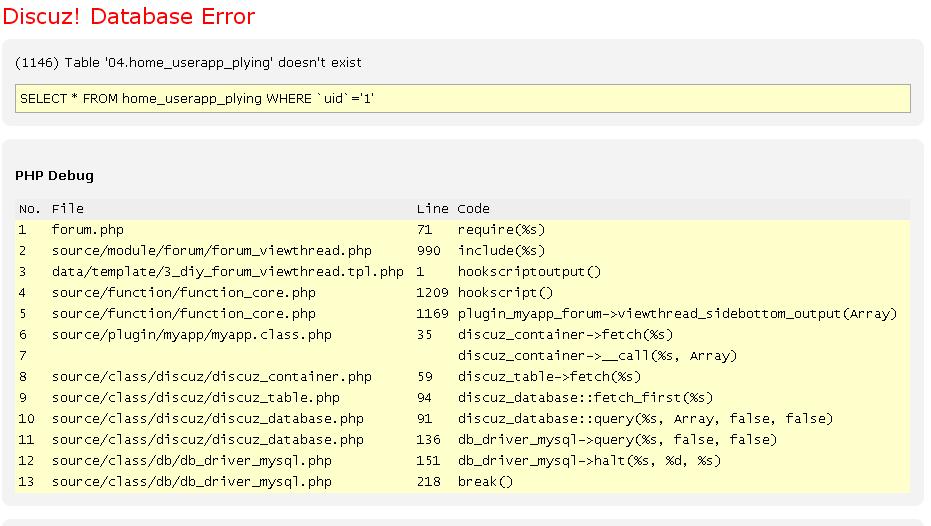Viewport: 931px width, 526px height.
Task: Click the 'No.' column header
Action: [x=30, y=209]
